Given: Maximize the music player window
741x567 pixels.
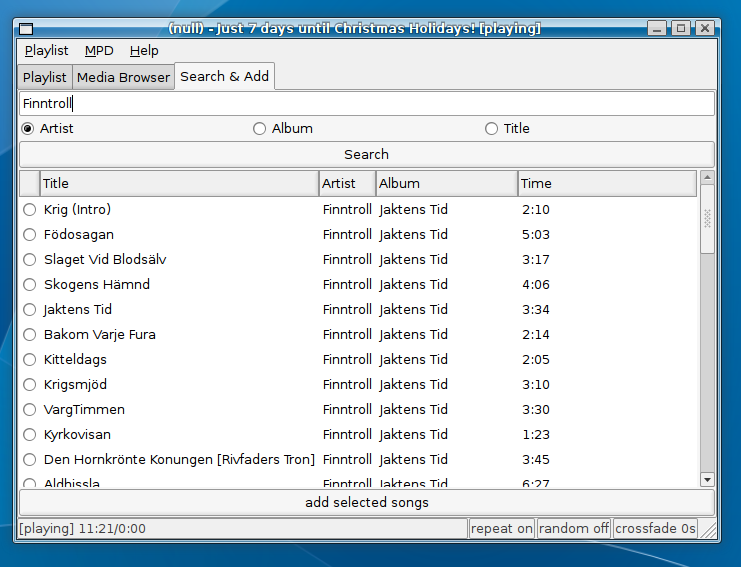Looking at the screenshot, I should pyautogui.click(x=681, y=28).
